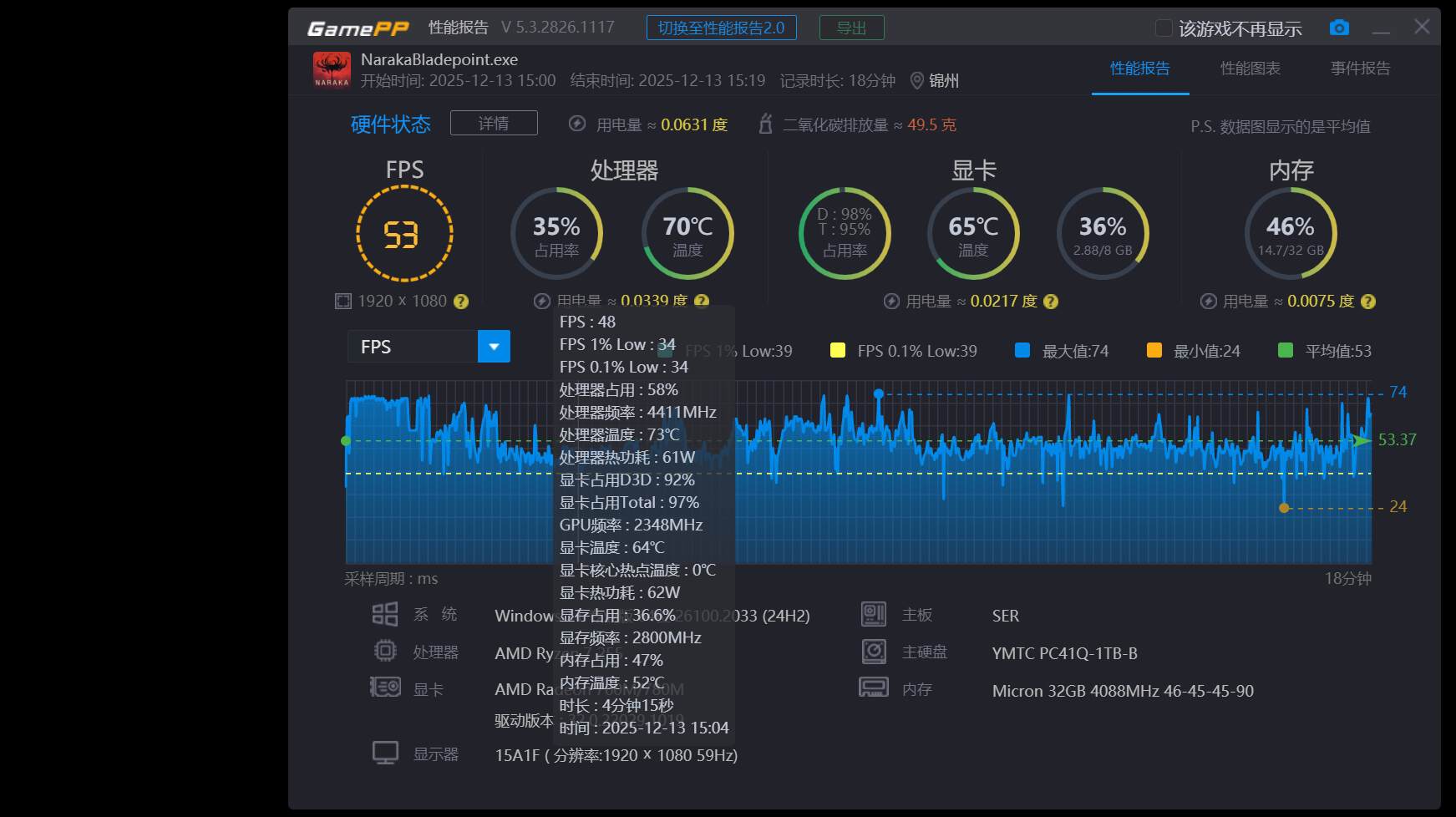The image size is (1456, 817).
Task: Click the text 'YMTC PC41Q-1TB-B'
Action: click(1065, 653)
